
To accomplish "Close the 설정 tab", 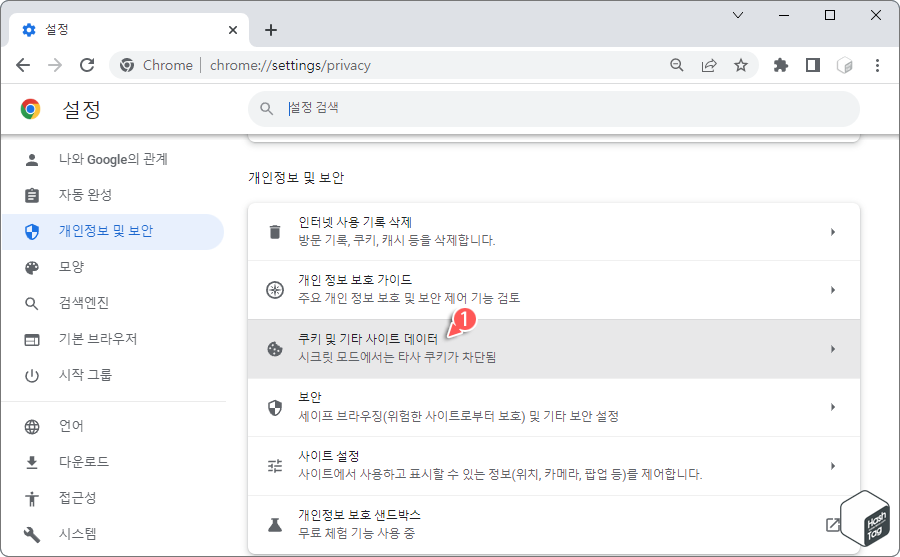I will point(232,30).
